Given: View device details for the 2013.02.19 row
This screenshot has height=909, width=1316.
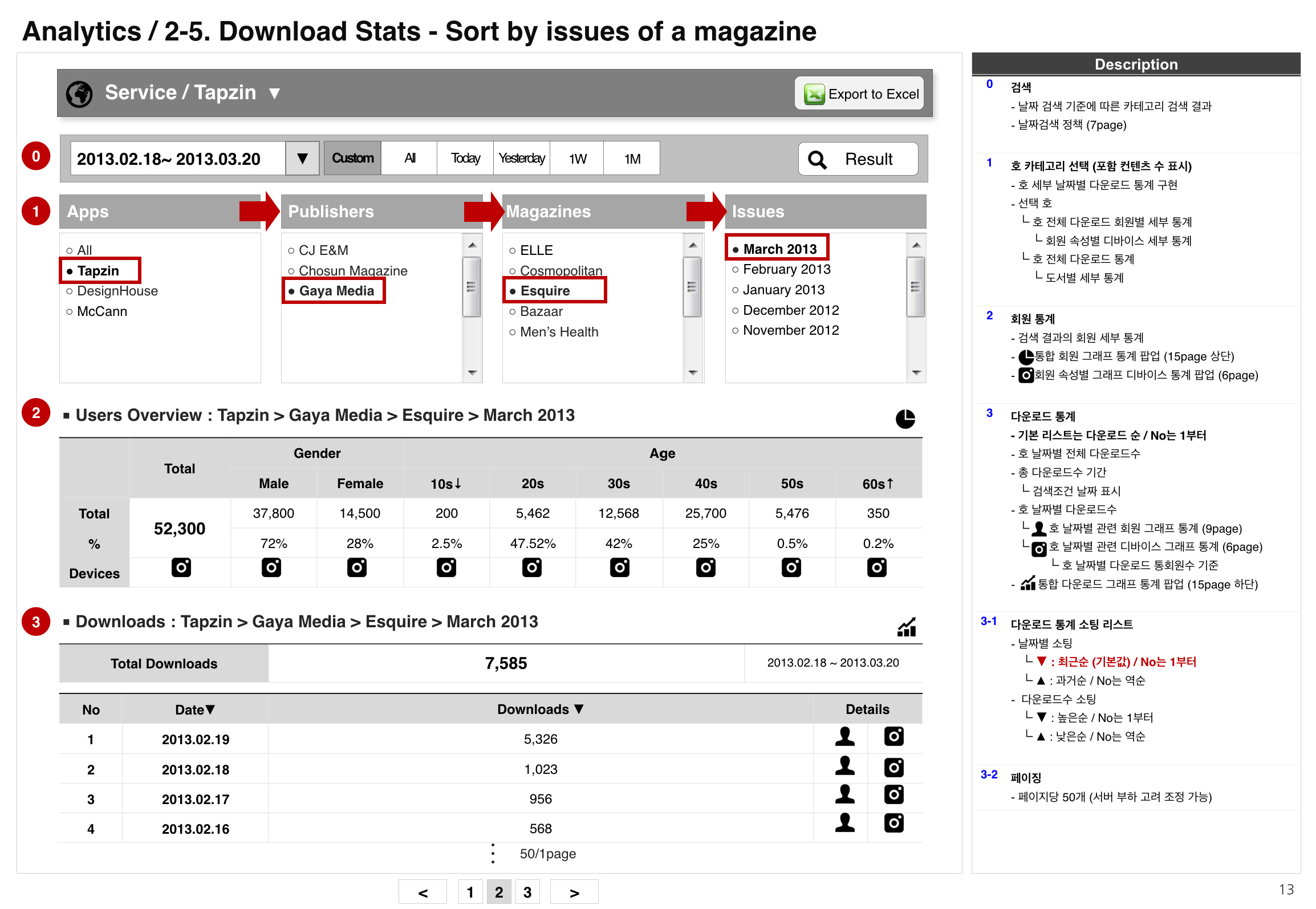Looking at the screenshot, I should point(894,736).
